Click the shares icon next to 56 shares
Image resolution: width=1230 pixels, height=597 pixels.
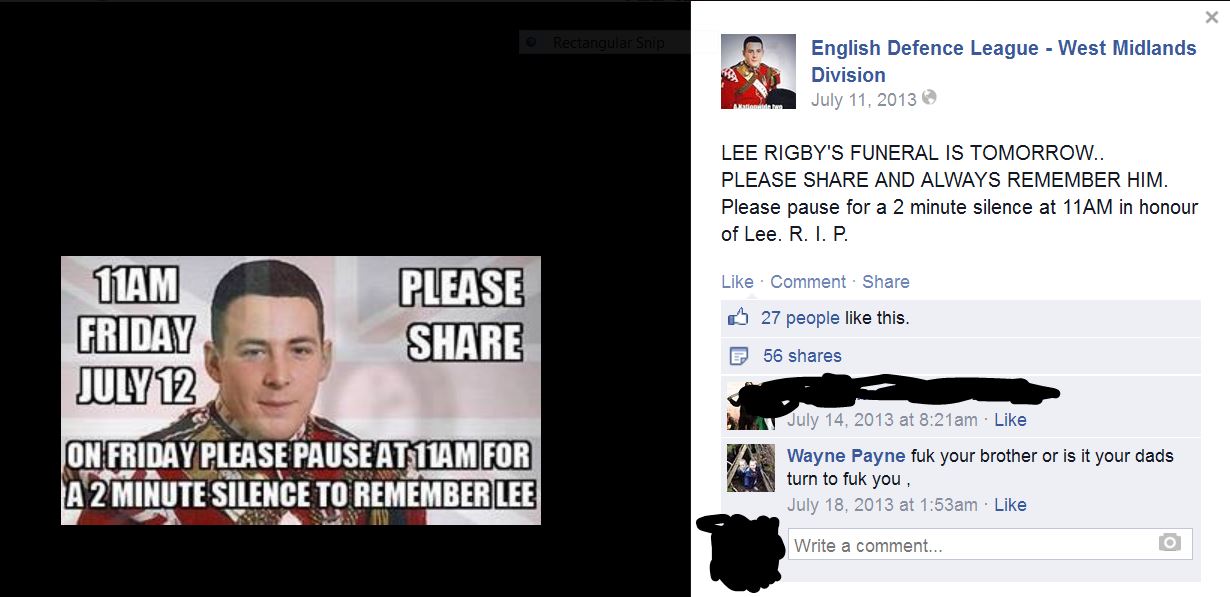(x=739, y=356)
